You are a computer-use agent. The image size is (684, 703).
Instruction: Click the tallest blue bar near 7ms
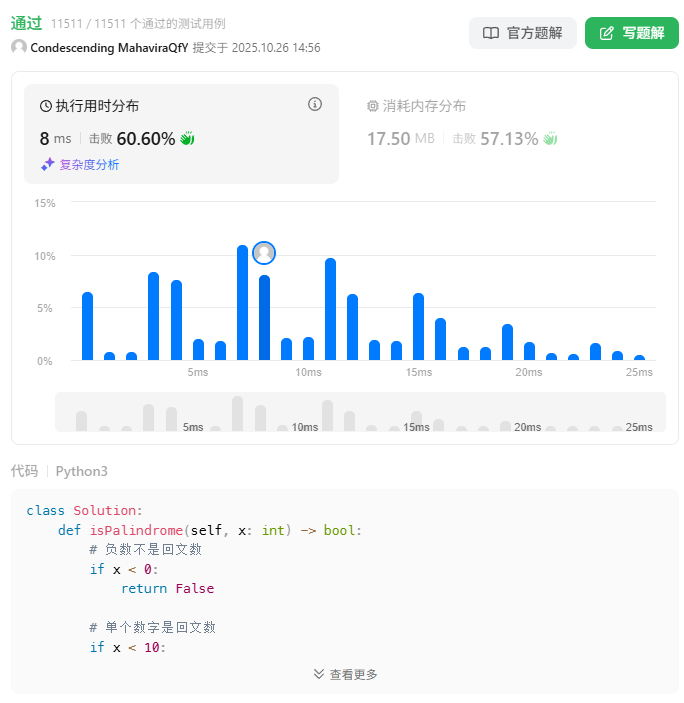(242, 303)
